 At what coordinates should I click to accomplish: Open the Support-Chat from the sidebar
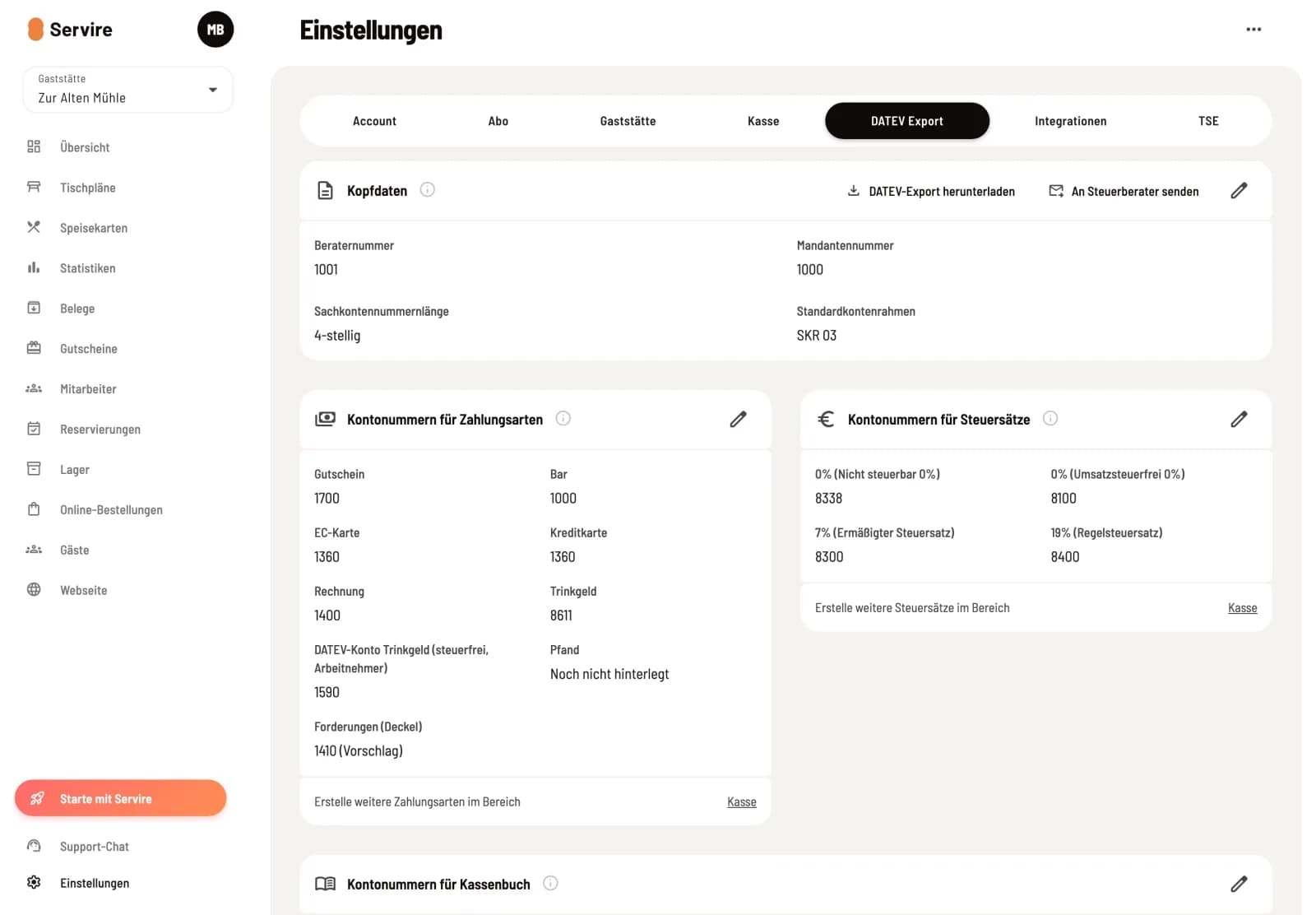94,847
